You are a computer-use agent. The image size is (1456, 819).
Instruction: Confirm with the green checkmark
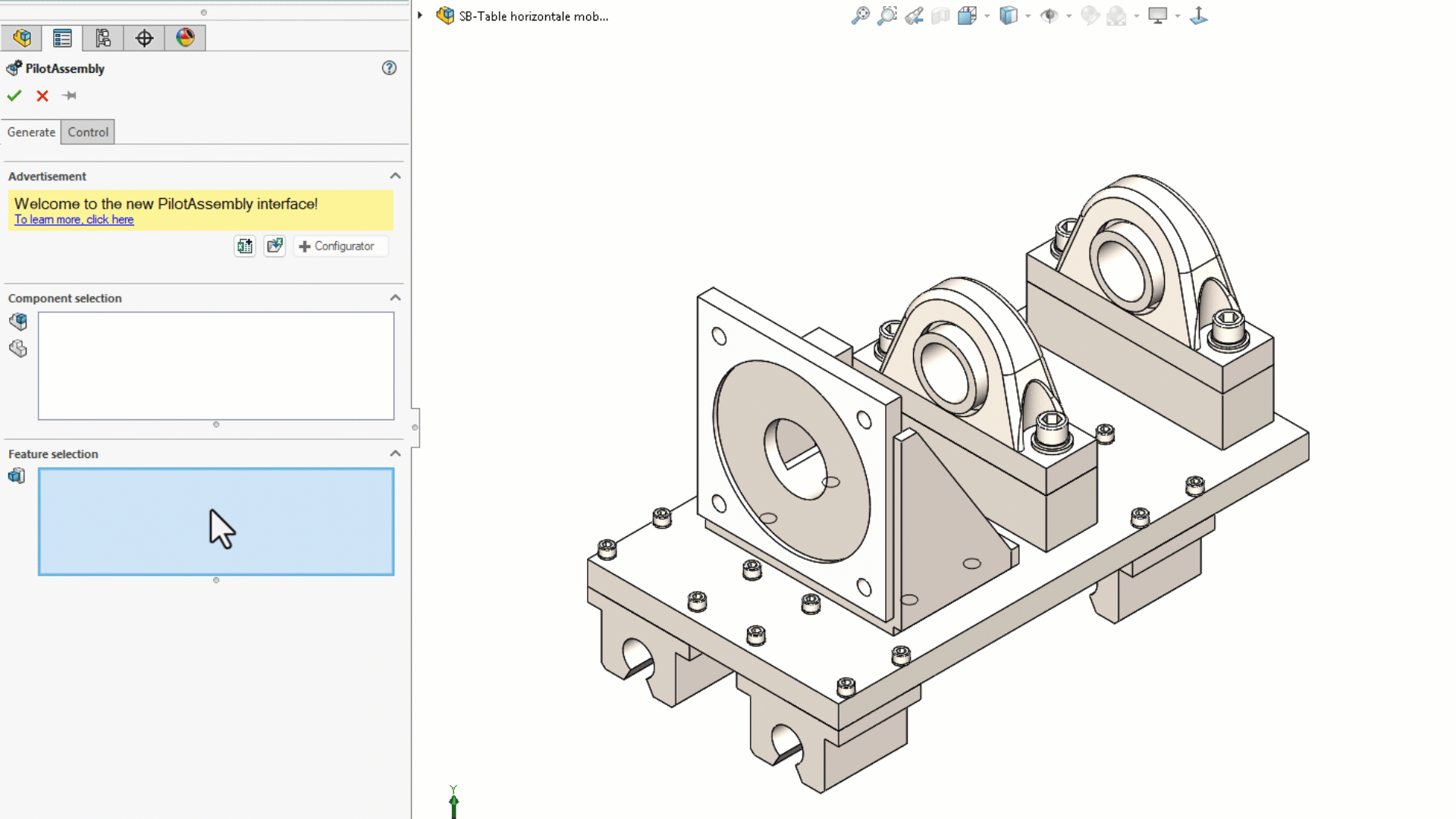pyautogui.click(x=14, y=96)
